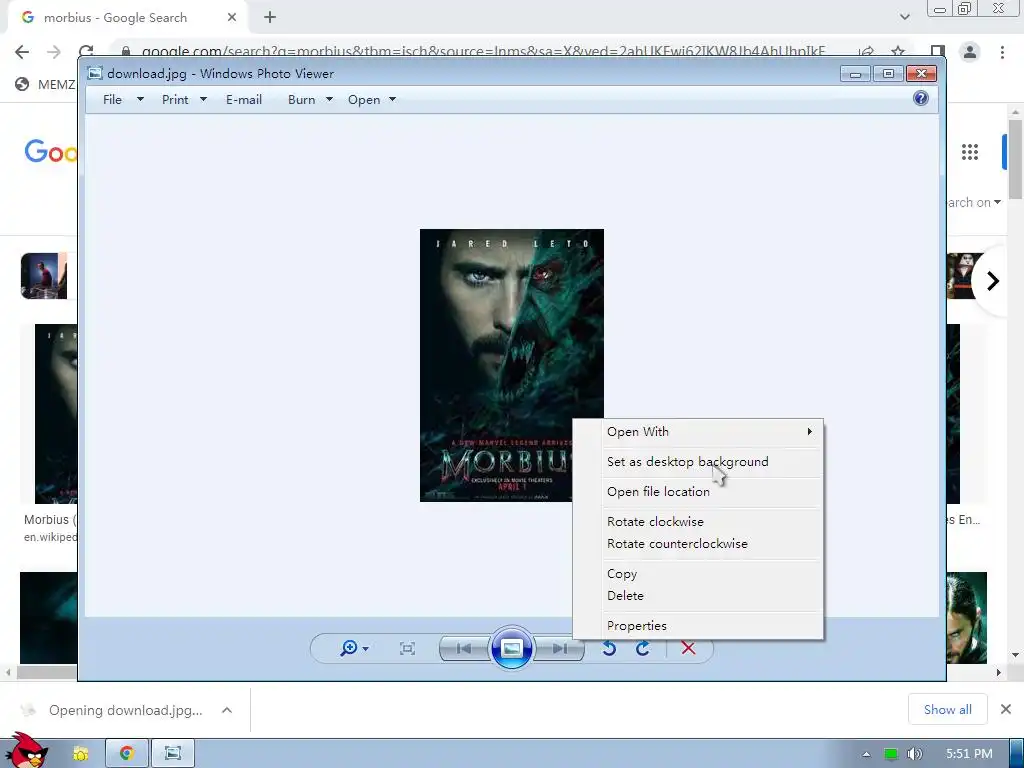Viewport: 1024px width, 768px height.
Task: Reload the page in Chrome
Action: (x=86, y=51)
